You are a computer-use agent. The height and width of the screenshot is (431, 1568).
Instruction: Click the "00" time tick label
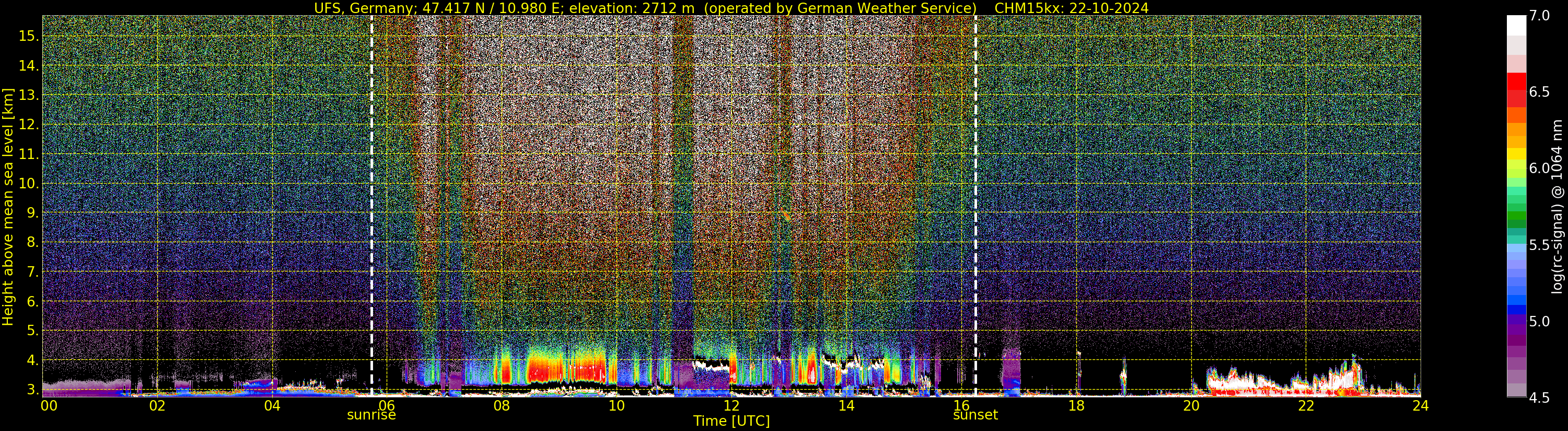49,405
